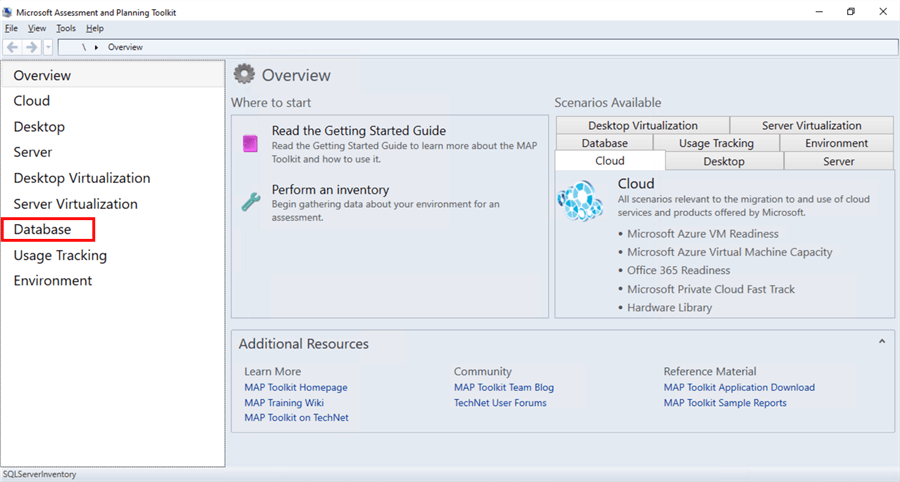The height and width of the screenshot is (482, 900).
Task: Open TechNet User Forums link
Action: point(500,403)
